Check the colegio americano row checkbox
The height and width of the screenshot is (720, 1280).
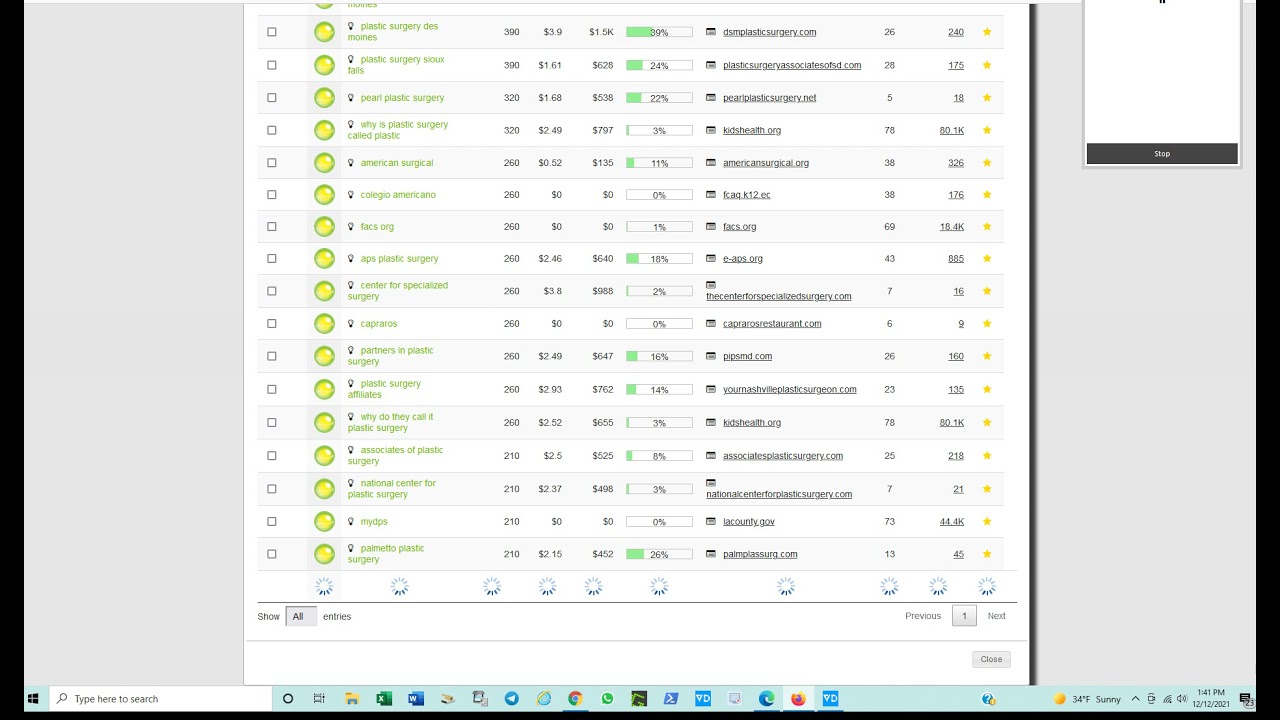[271, 195]
